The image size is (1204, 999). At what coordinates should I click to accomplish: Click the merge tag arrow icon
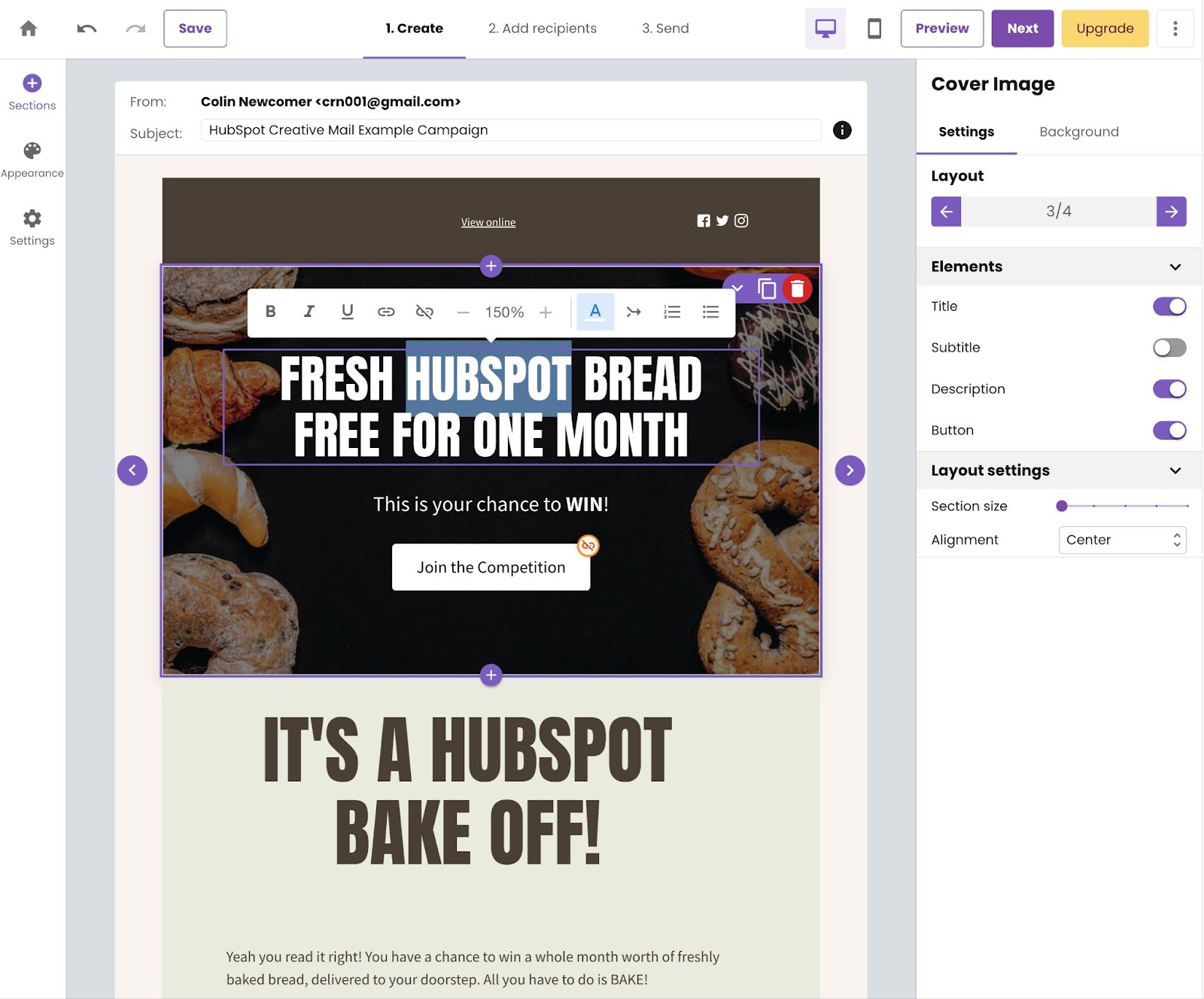pos(634,312)
